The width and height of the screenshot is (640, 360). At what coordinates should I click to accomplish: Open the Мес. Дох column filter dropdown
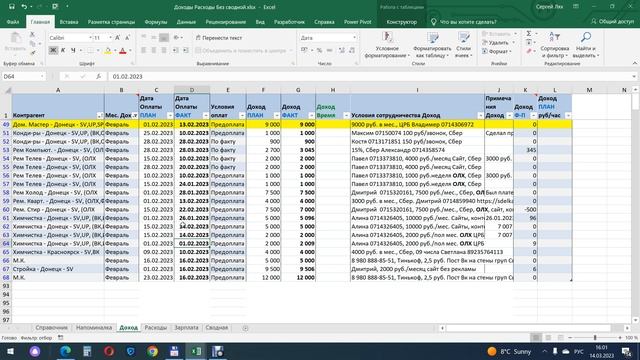[x=135, y=116]
